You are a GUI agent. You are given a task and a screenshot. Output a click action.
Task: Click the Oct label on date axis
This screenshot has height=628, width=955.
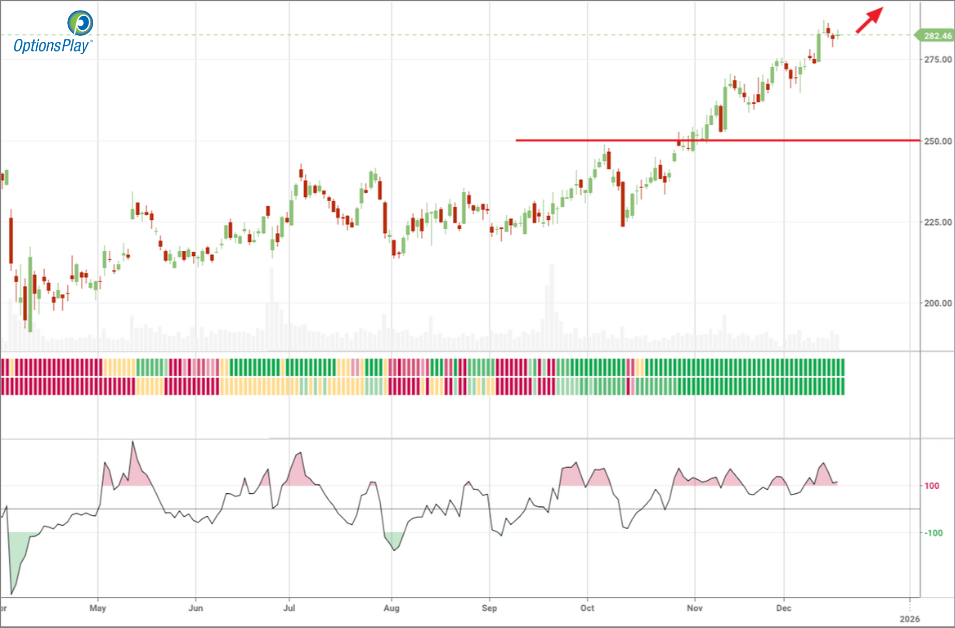pyautogui.click(x=588, y=607)
